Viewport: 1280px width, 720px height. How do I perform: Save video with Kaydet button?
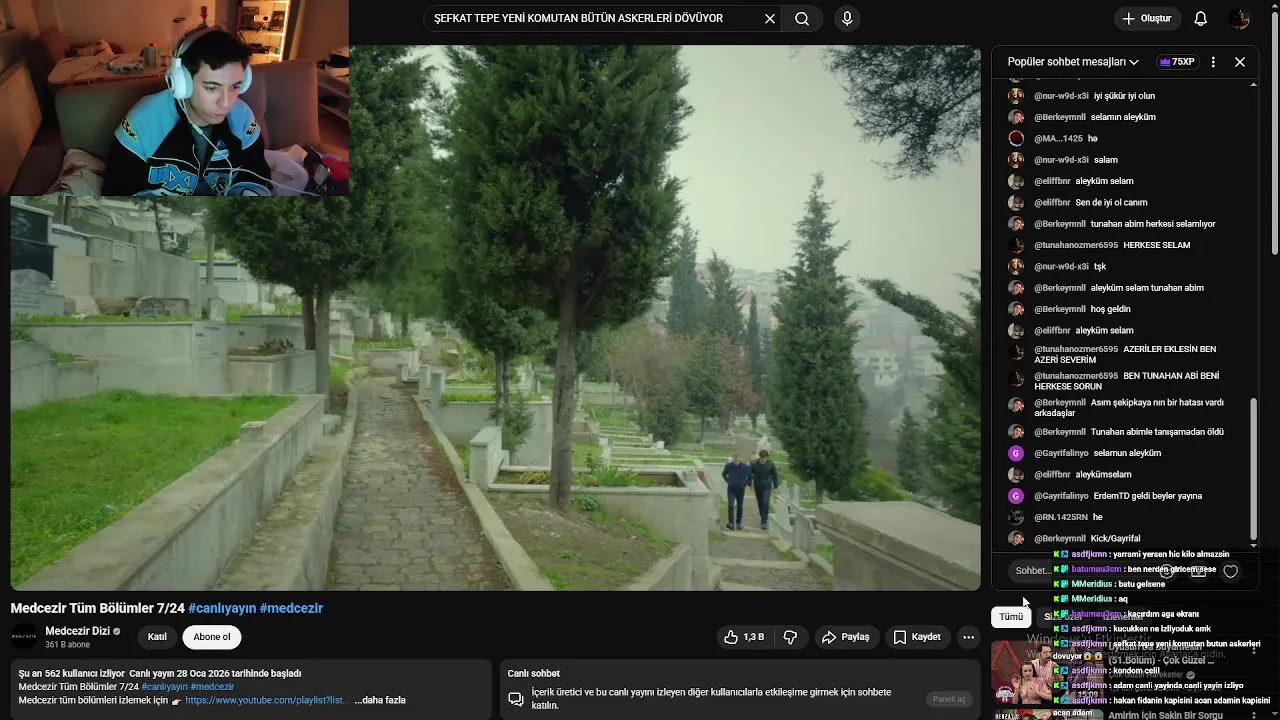(x=917, y=637)
